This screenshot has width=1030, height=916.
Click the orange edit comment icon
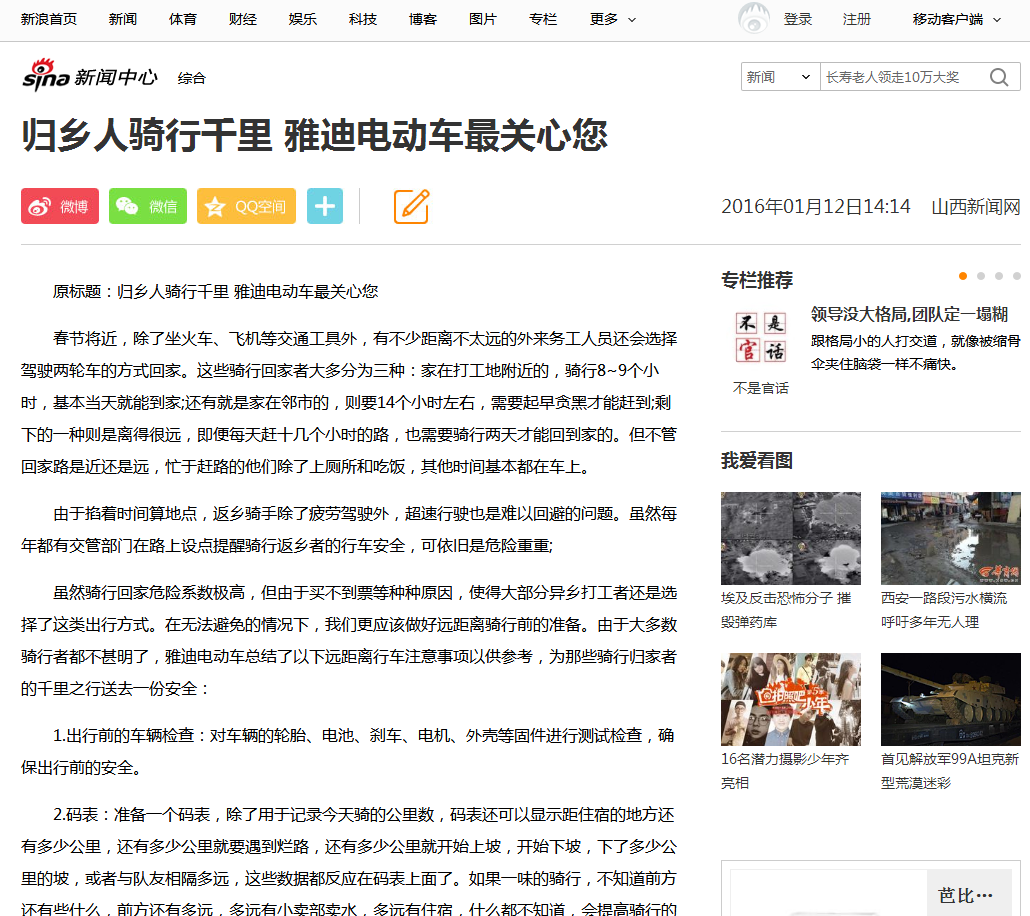pos(411,206)
